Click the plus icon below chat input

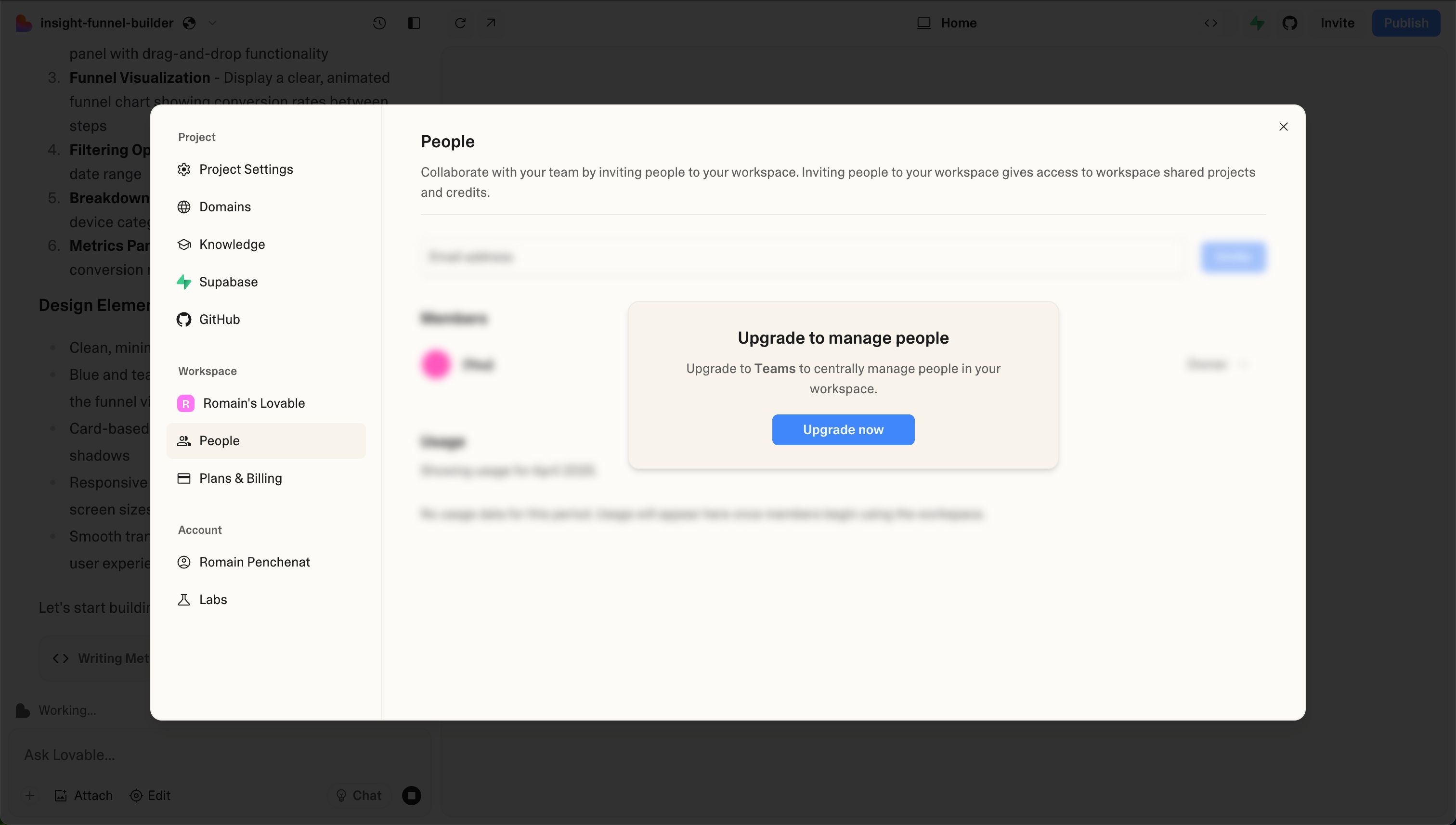point(30,796)
